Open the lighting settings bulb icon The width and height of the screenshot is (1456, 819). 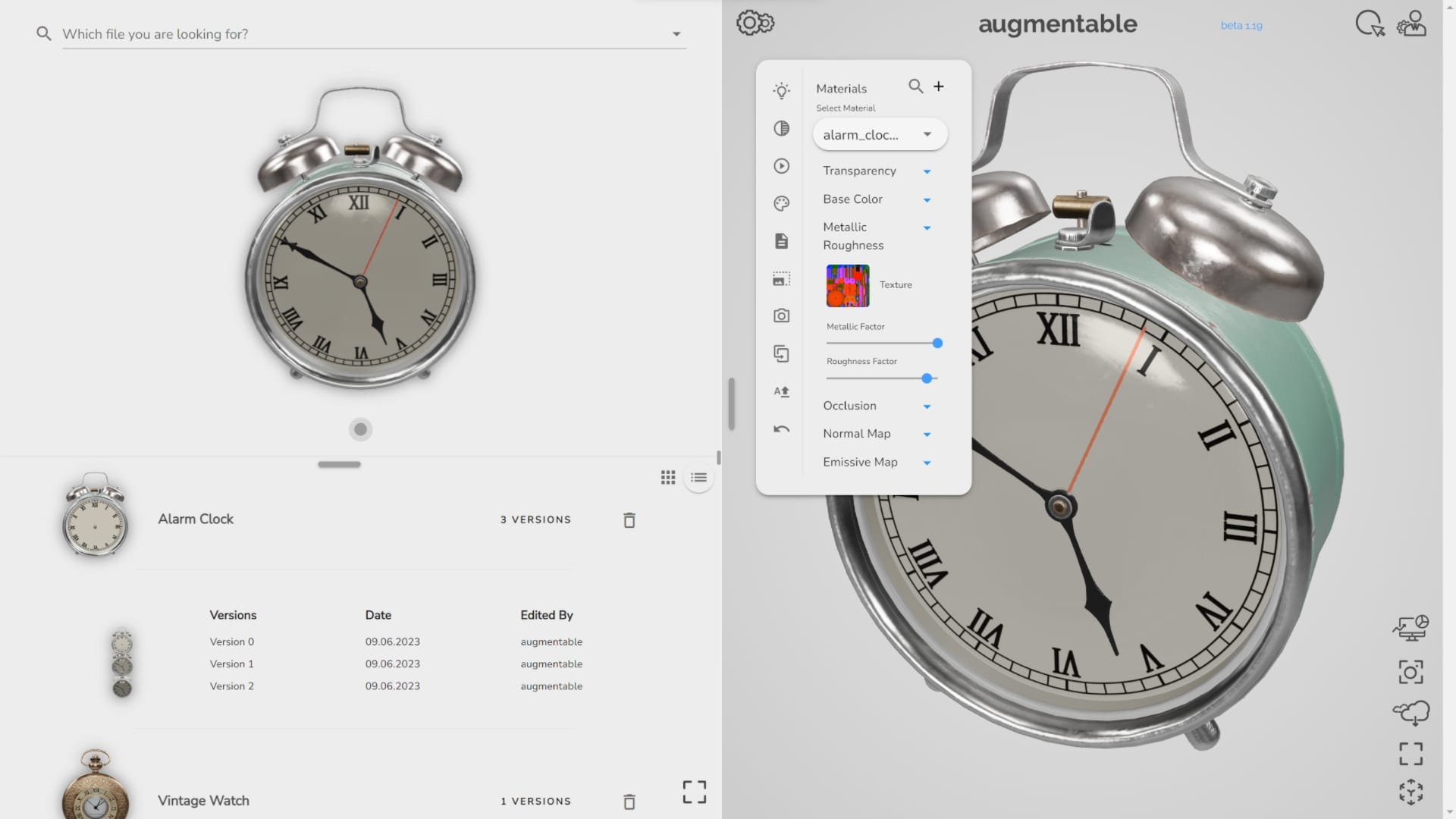(781, 91)
